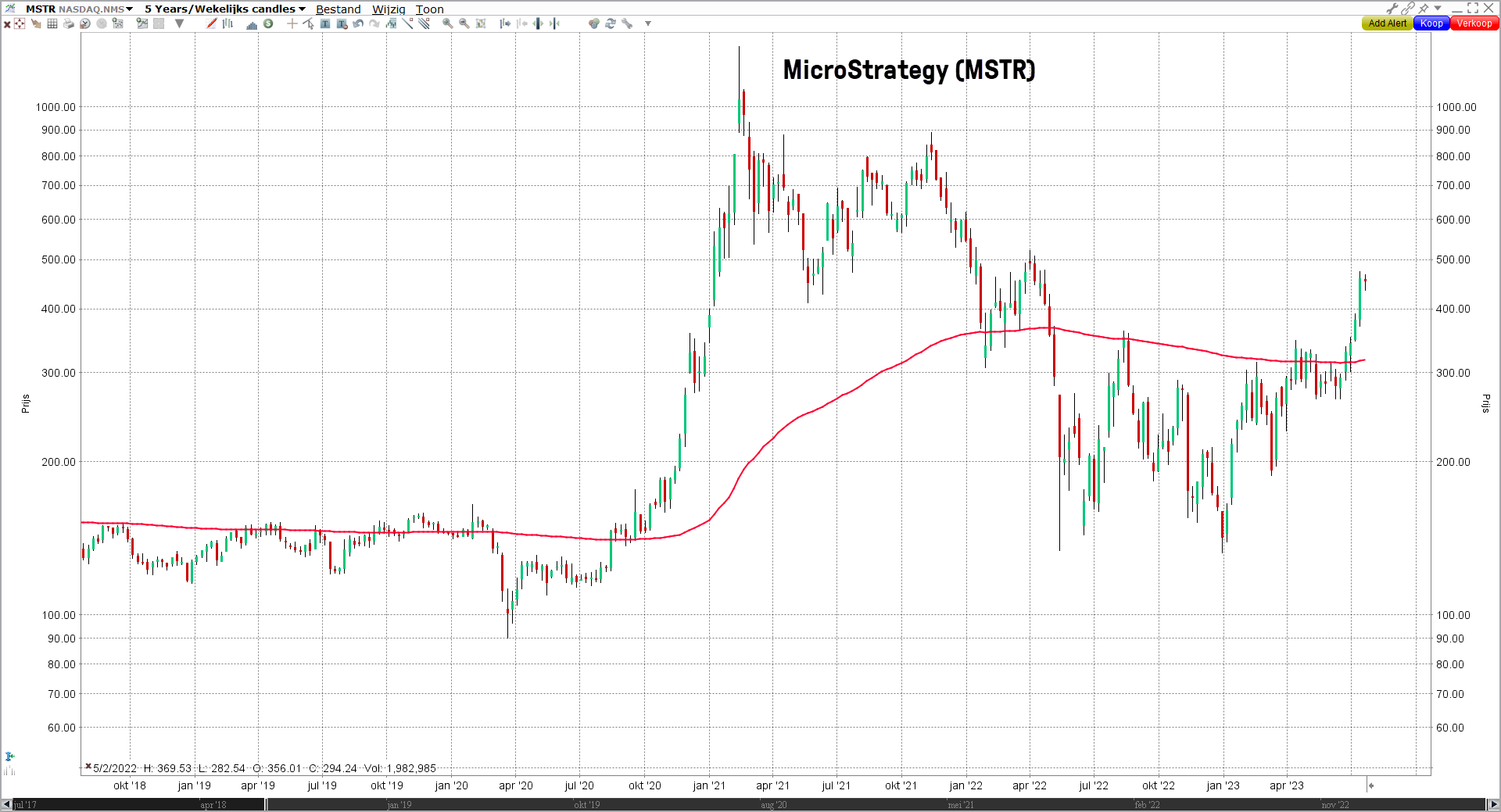Viewport: 1501px width, 812px height.
Task: Click the bottom time range scrollbar track
Action: tap(749, 804)
